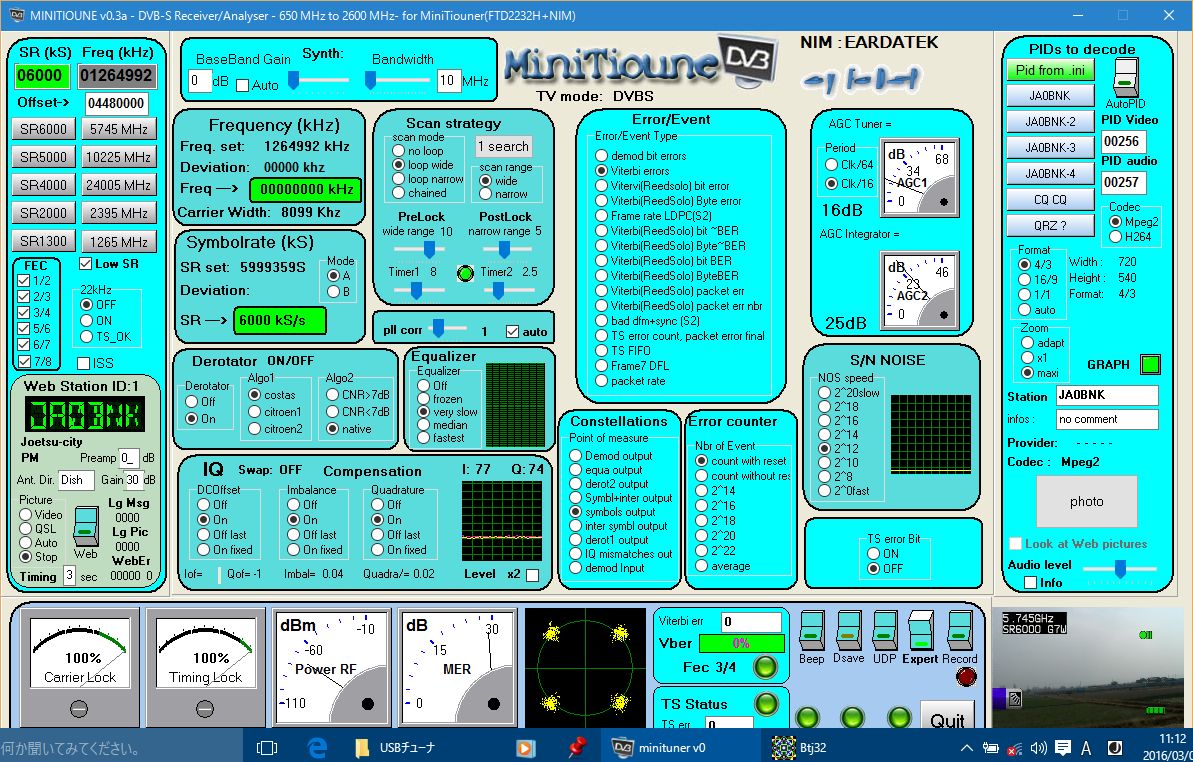Click the AGC2 gauge
The image size is (1193, 762).
point(918,290)
